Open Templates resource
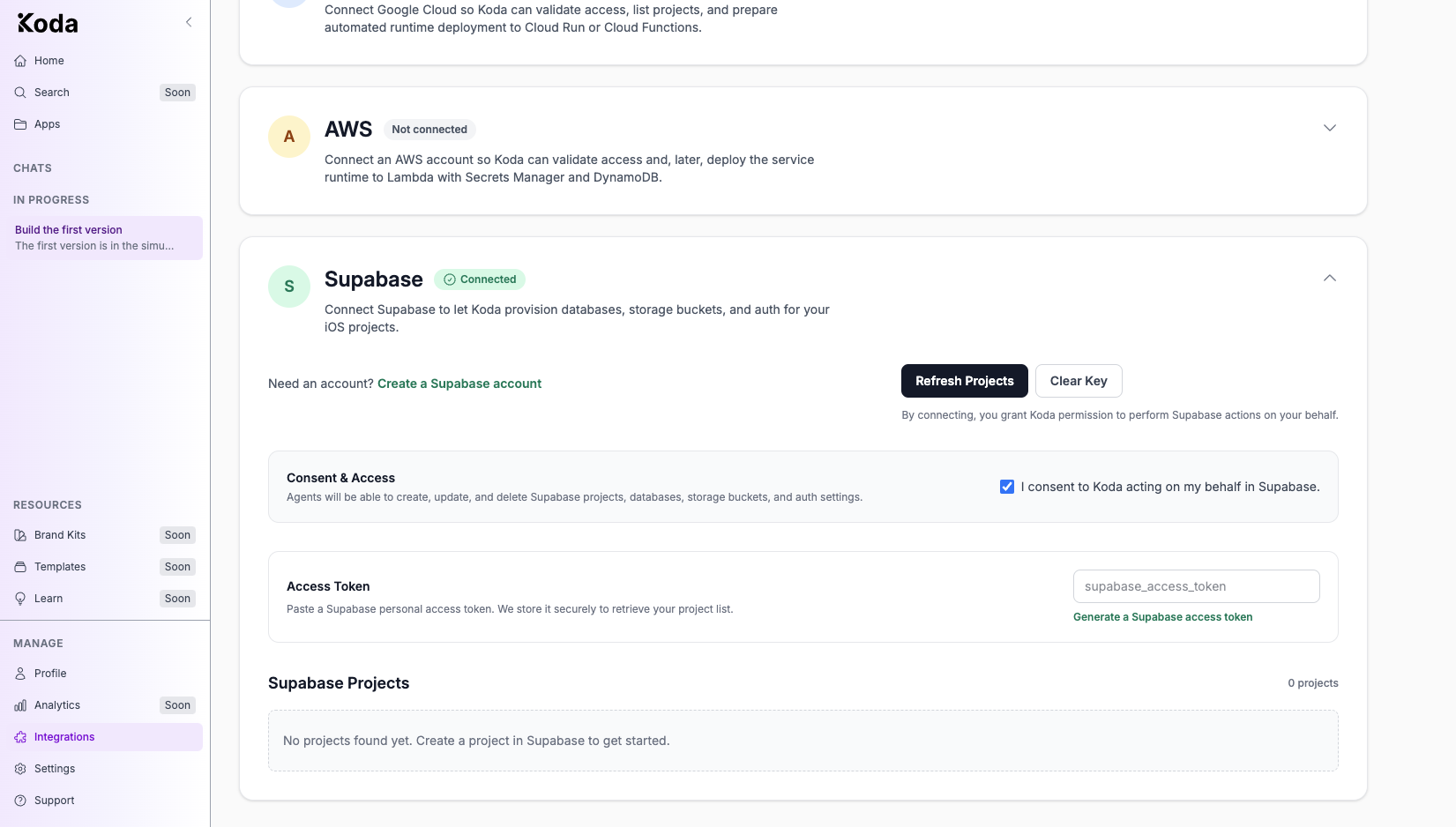Screen dimensions: 1456x827 (105, 567)
